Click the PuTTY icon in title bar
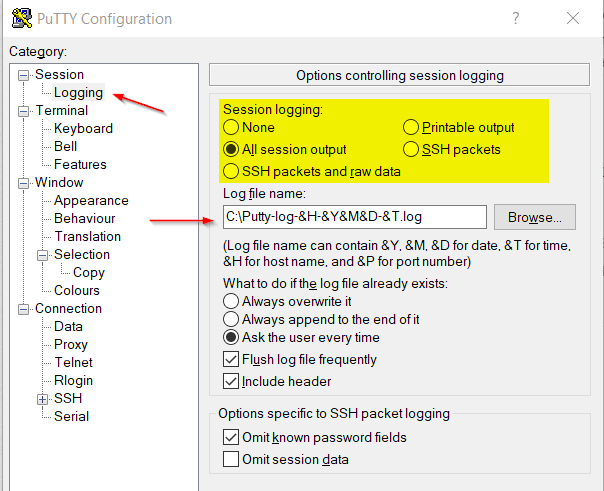Viewport: 604px width, 491px height. [18, 19]
